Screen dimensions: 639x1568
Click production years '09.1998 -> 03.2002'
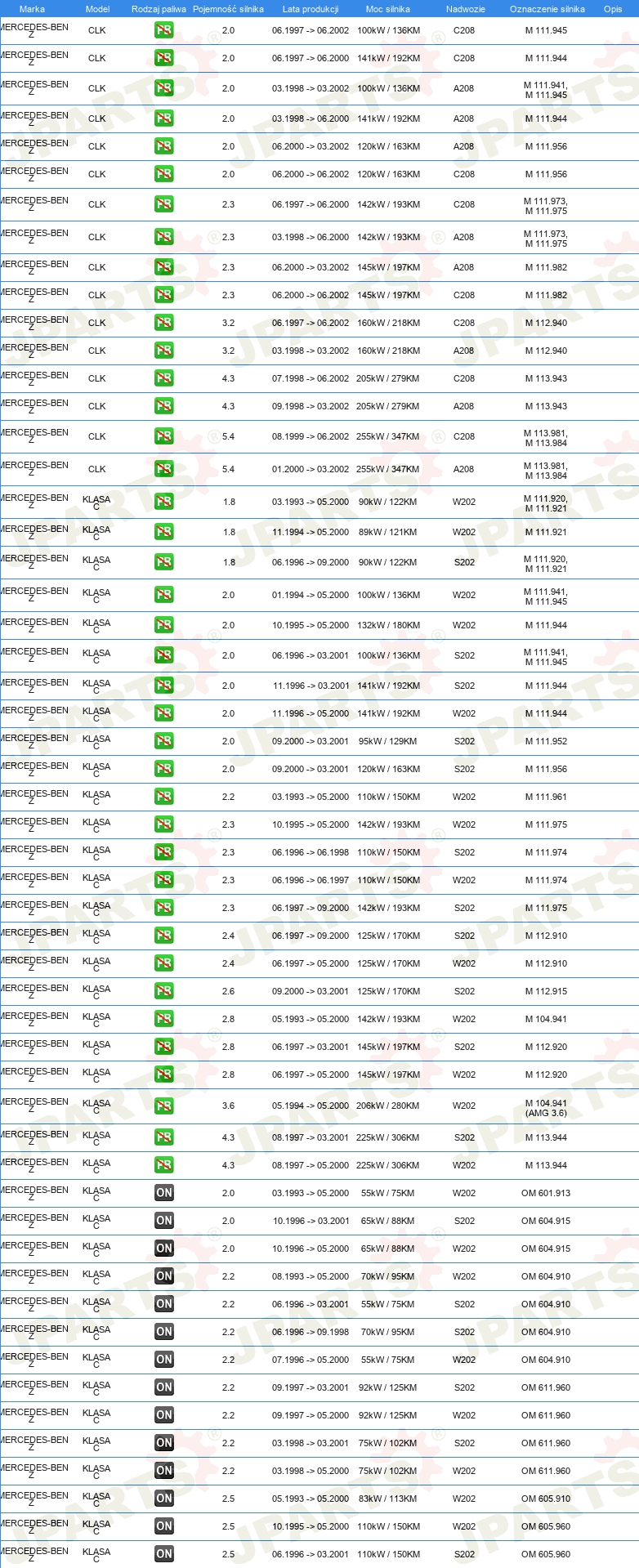pyautogui.click(x=311, y=406)
